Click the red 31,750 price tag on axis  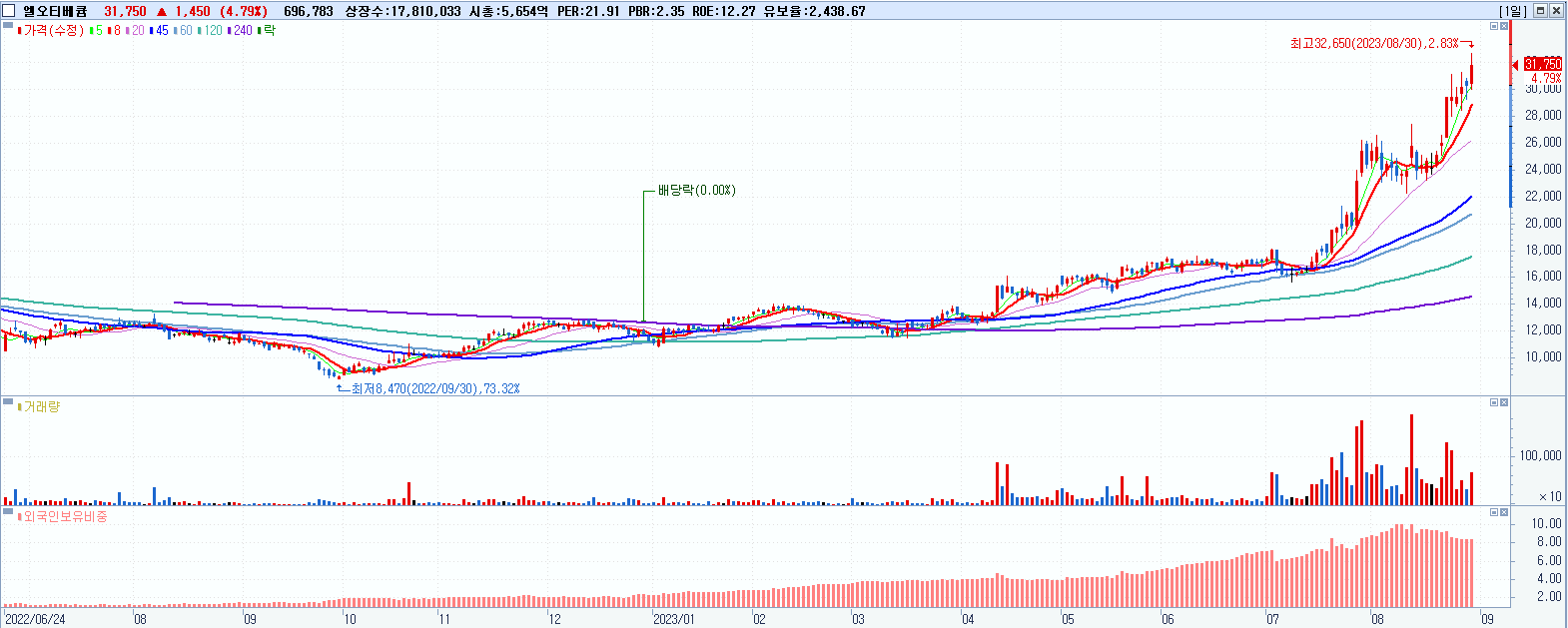1543,64
